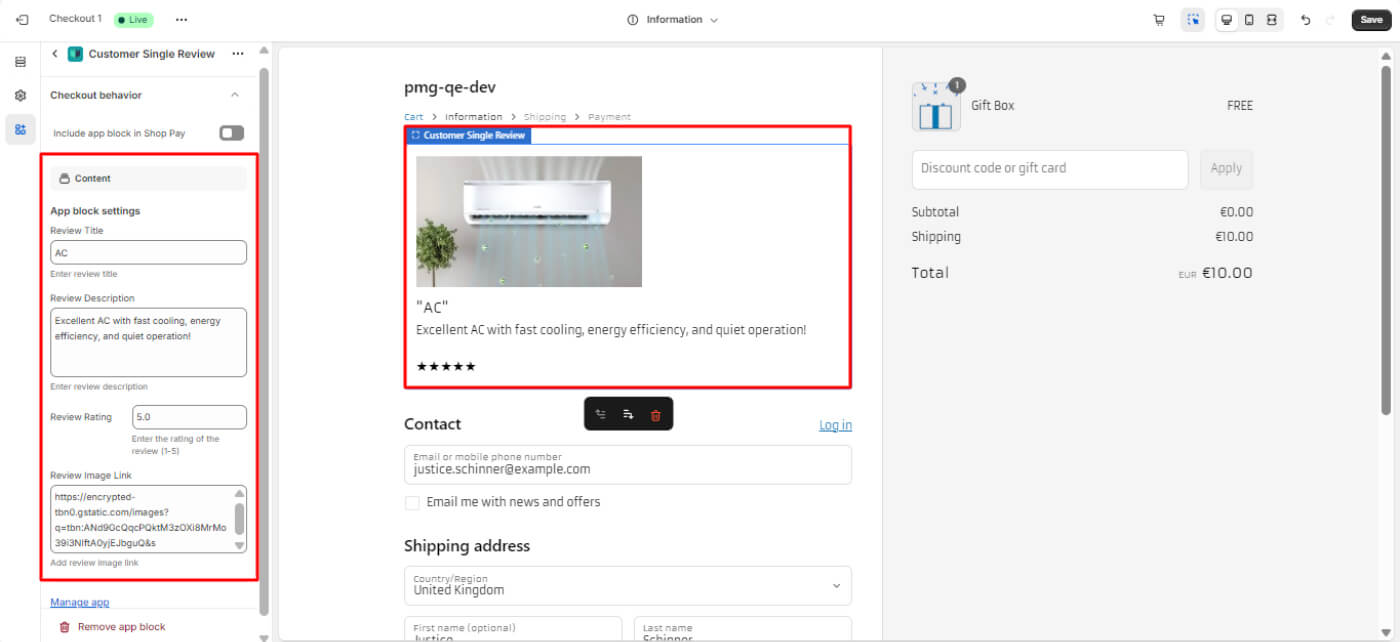Toggle the inspector selection mode icon
Screen dimensions: 1400x642
pyautogui.click(x=1192, y=20)
